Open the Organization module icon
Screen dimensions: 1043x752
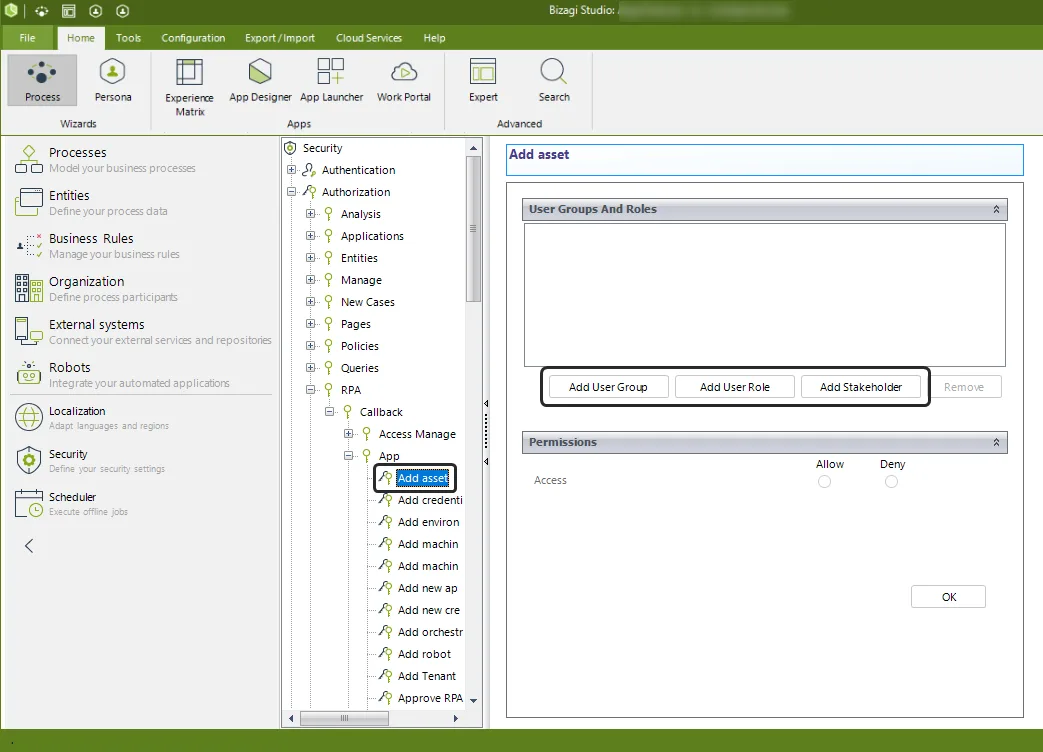click(x=29, y=289)
